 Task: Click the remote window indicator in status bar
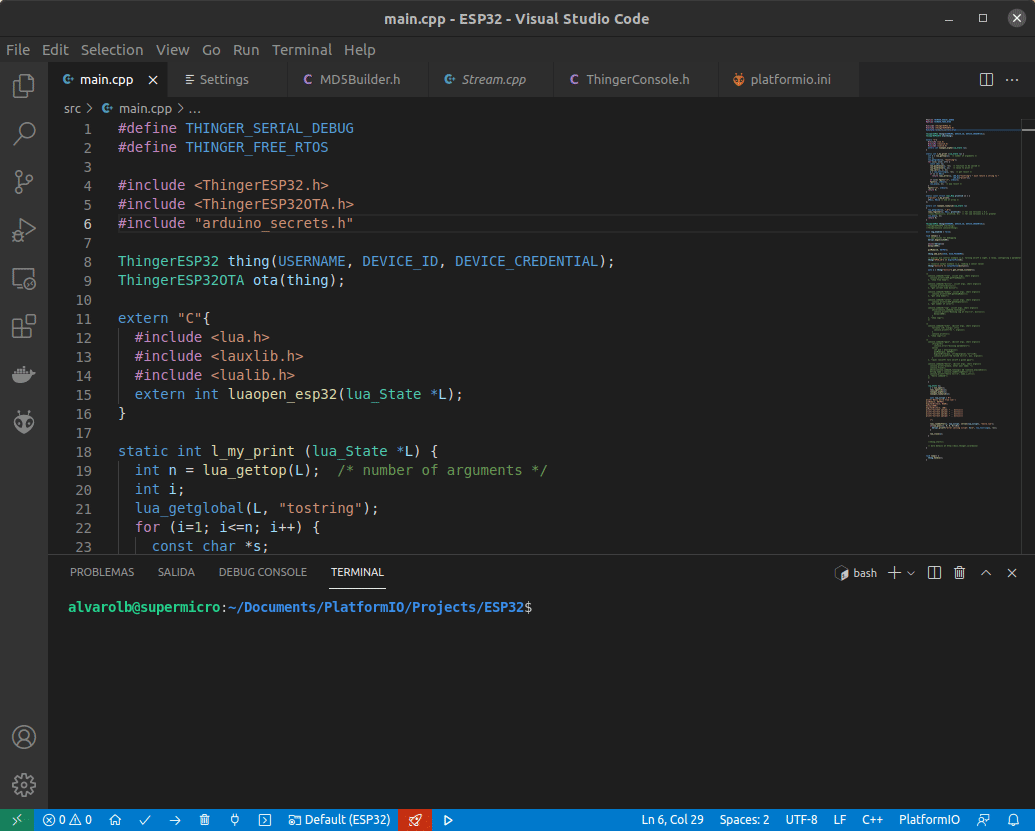click(x=17, y=820)
